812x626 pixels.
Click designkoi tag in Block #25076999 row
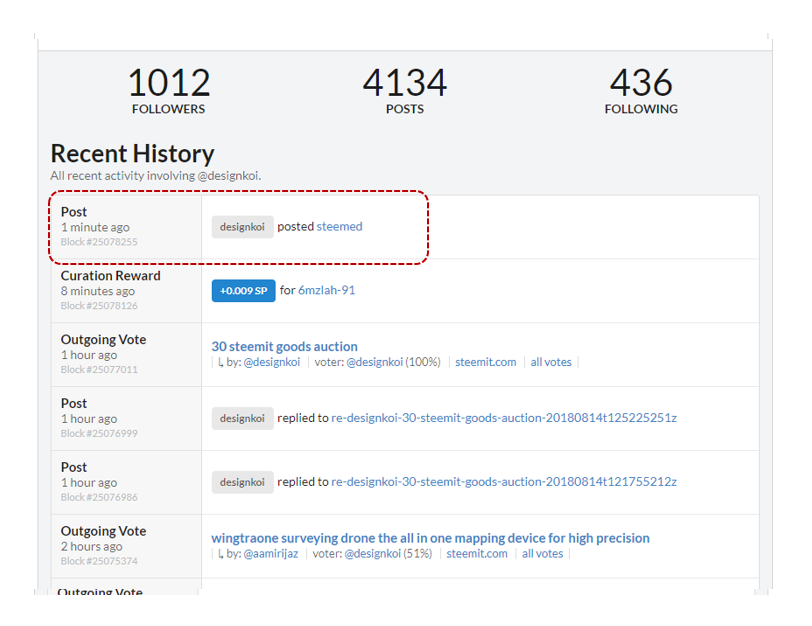[x=242, y=418]
